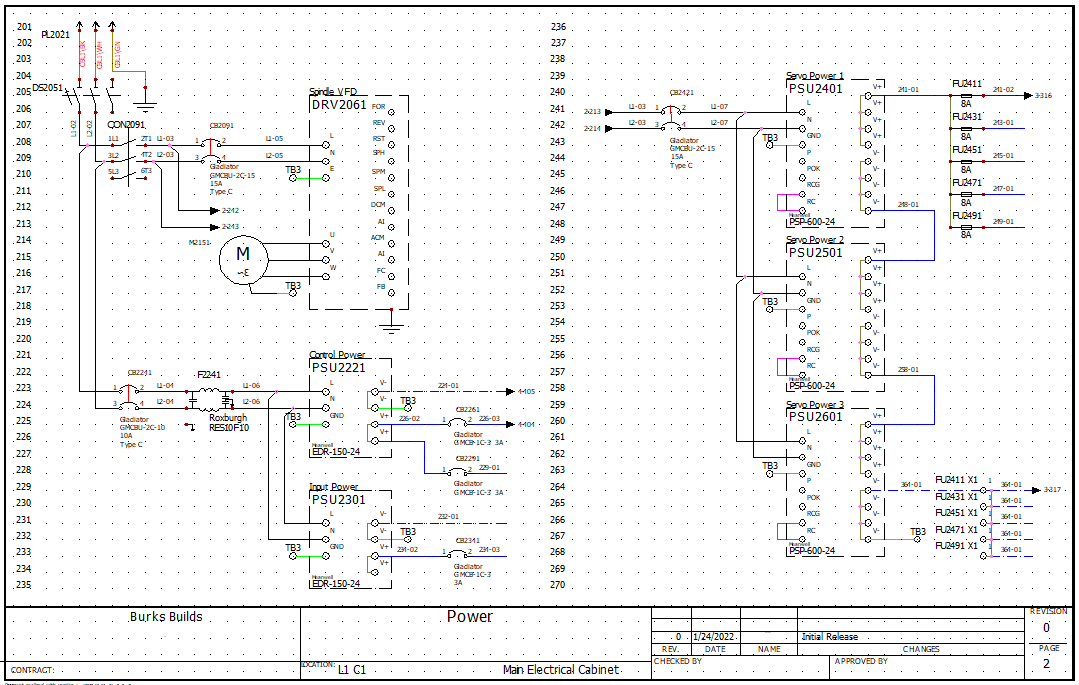
Task: Select the ground symbol below DRV2061
Action: coord(392,326)
